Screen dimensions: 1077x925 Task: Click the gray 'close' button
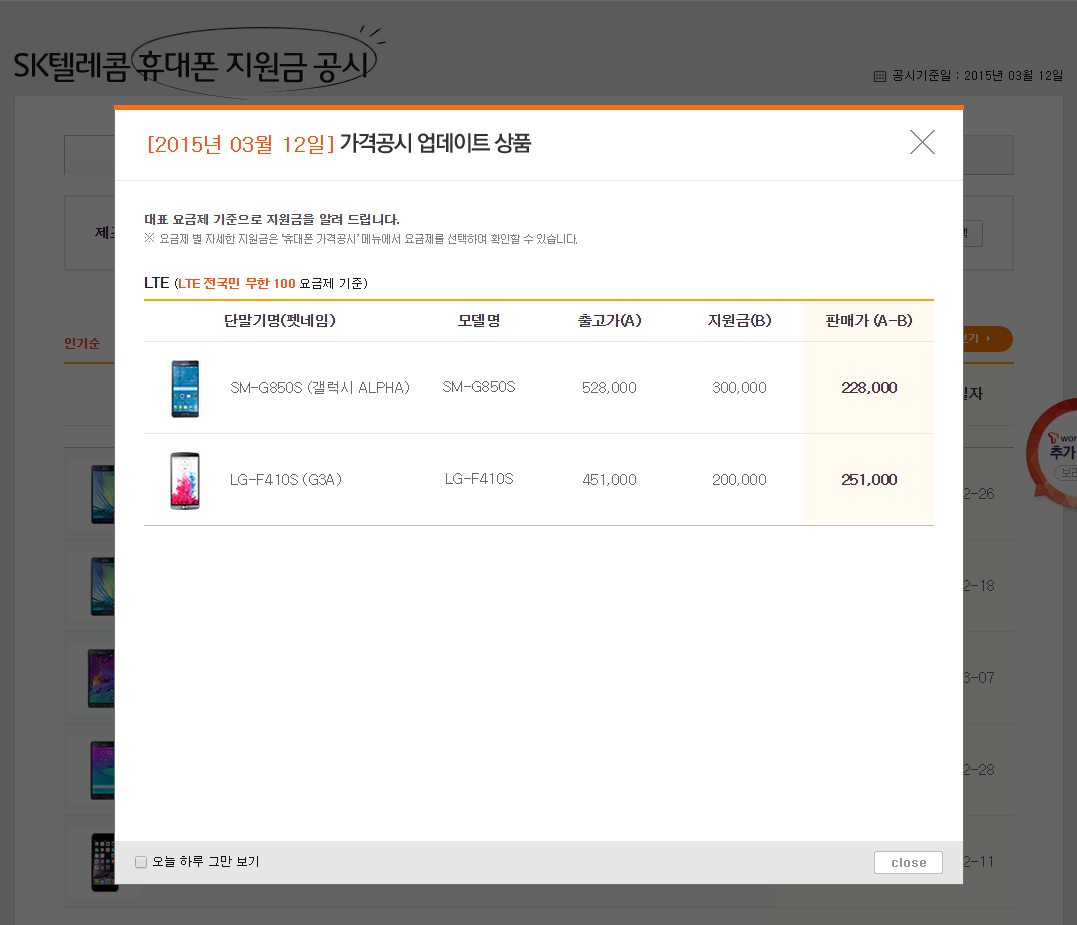[x=908, y=862]
